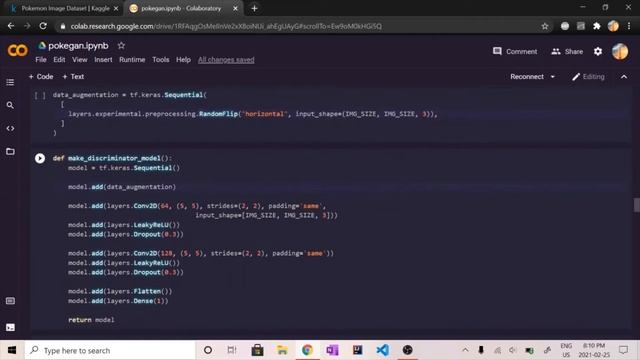This screenshot has height=360, width=640.
Task: Open Chrome profile avatar in toolbar
Action: pyautogui.click(x=613, y=26)
